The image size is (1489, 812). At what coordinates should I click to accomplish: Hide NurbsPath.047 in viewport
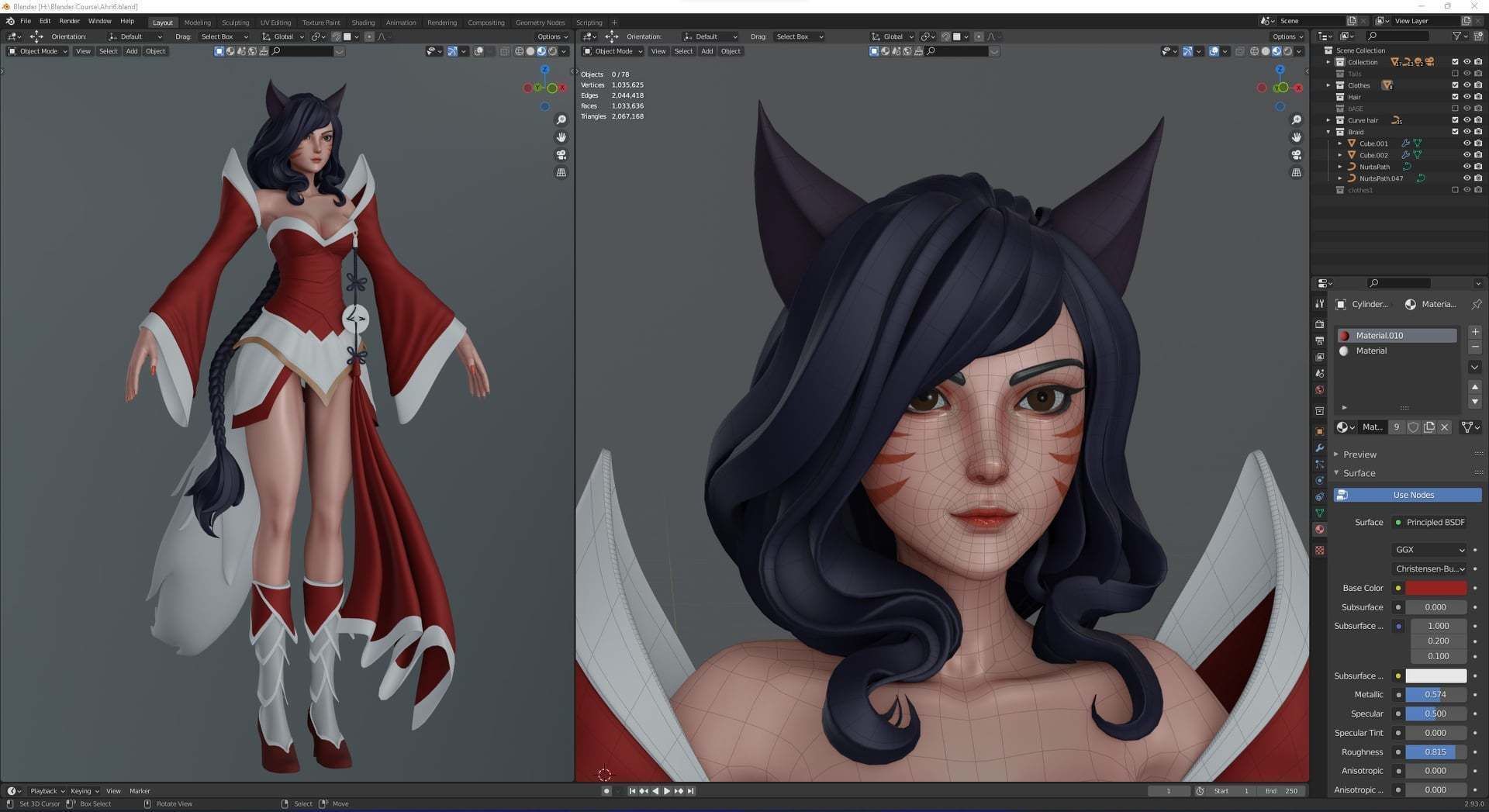[1467, 178]
